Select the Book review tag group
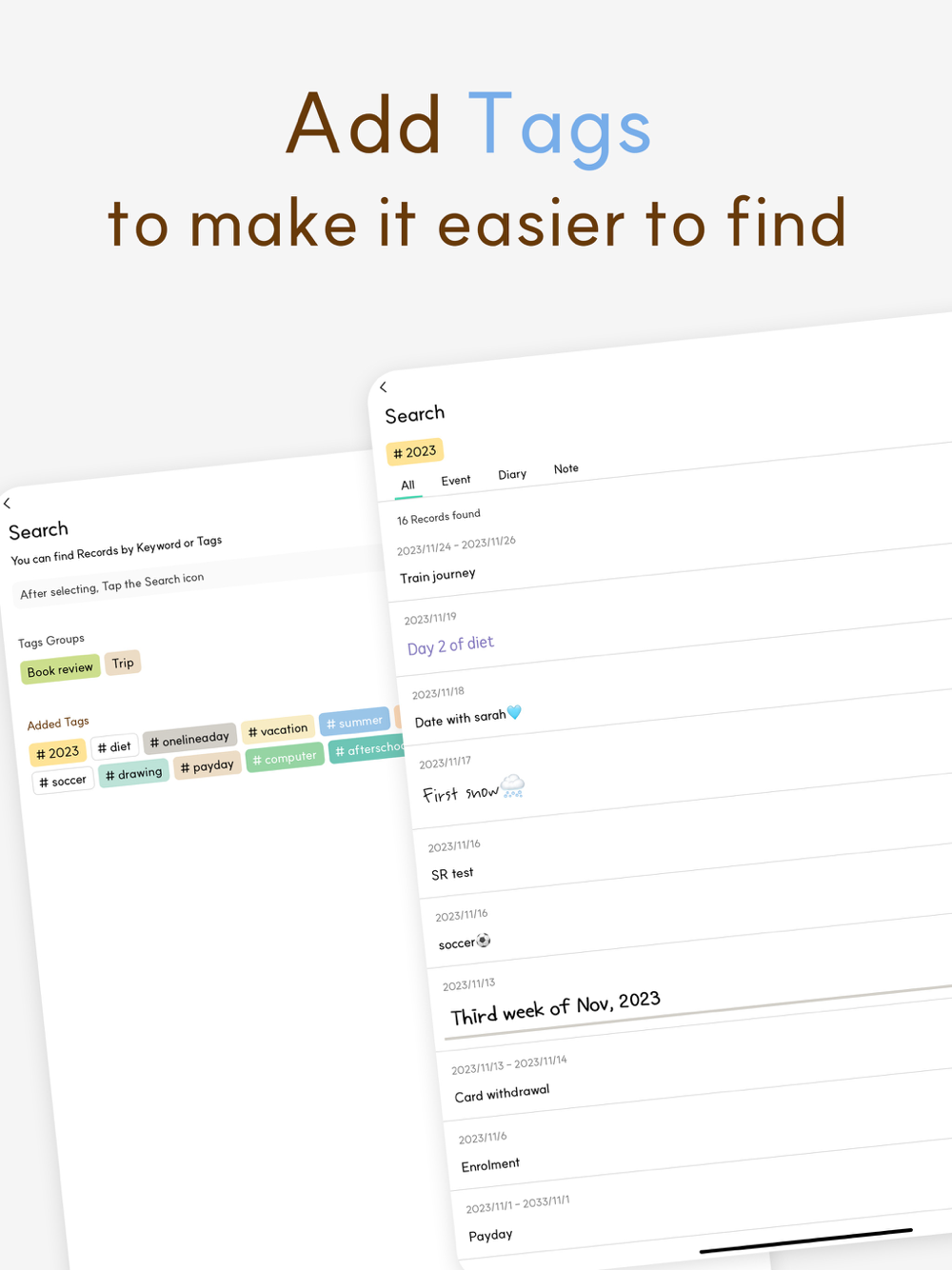This screenshot has width=952, height=1270. coord(60,669)
